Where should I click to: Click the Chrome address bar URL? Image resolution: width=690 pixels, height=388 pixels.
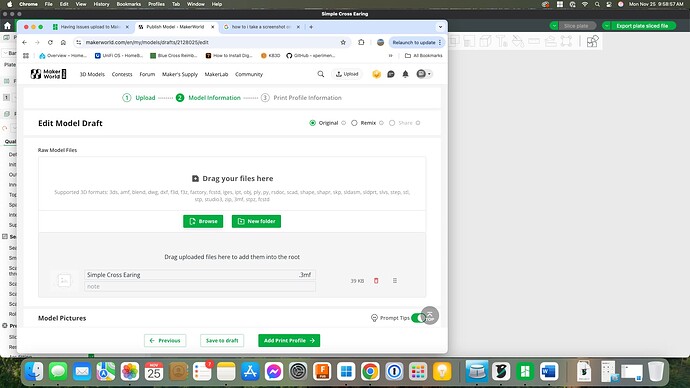(147, 42)
